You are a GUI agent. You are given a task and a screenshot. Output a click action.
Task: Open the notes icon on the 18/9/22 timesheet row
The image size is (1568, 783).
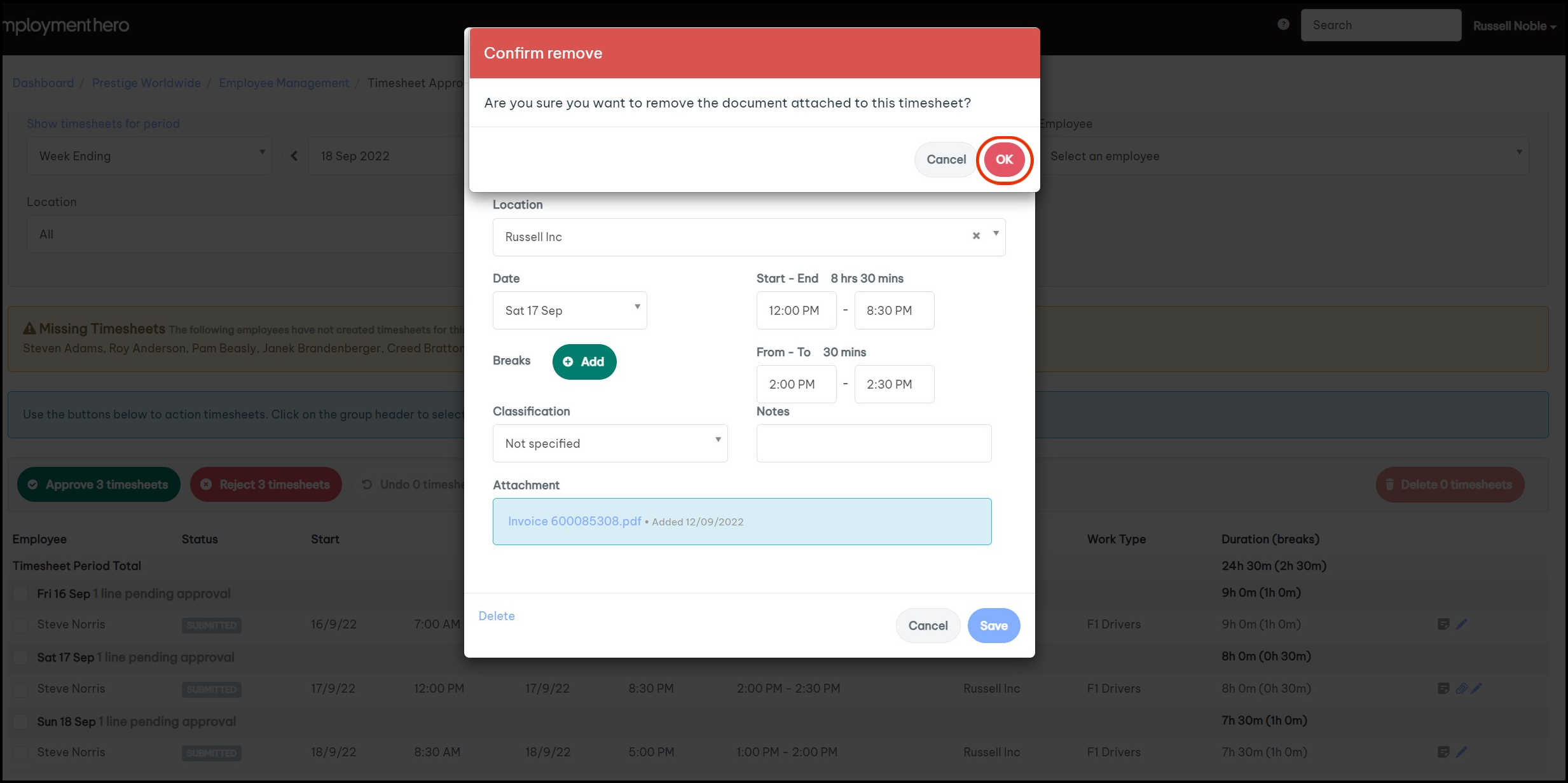(x=1443, y=752)
